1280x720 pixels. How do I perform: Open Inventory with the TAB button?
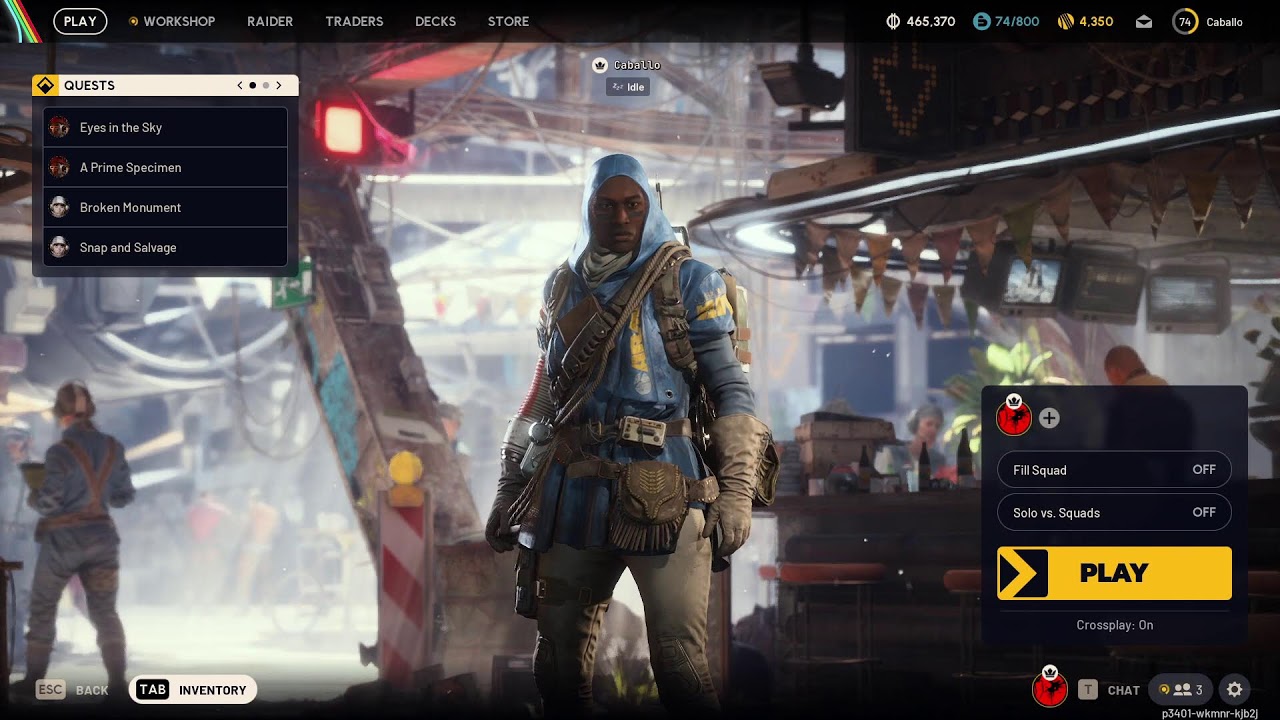[x=192, y=690]
